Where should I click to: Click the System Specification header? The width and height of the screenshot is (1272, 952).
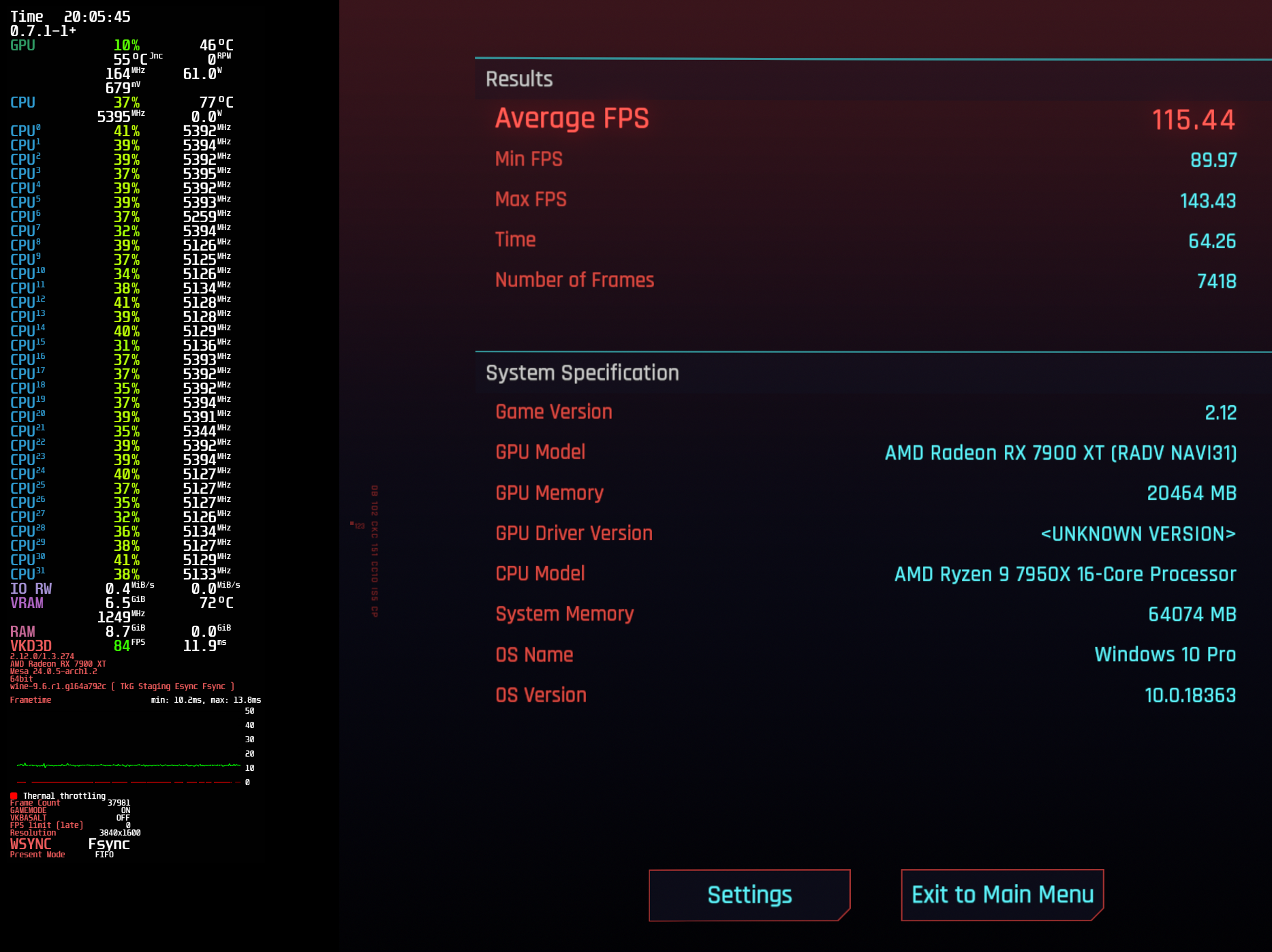[x=582, y=373]
